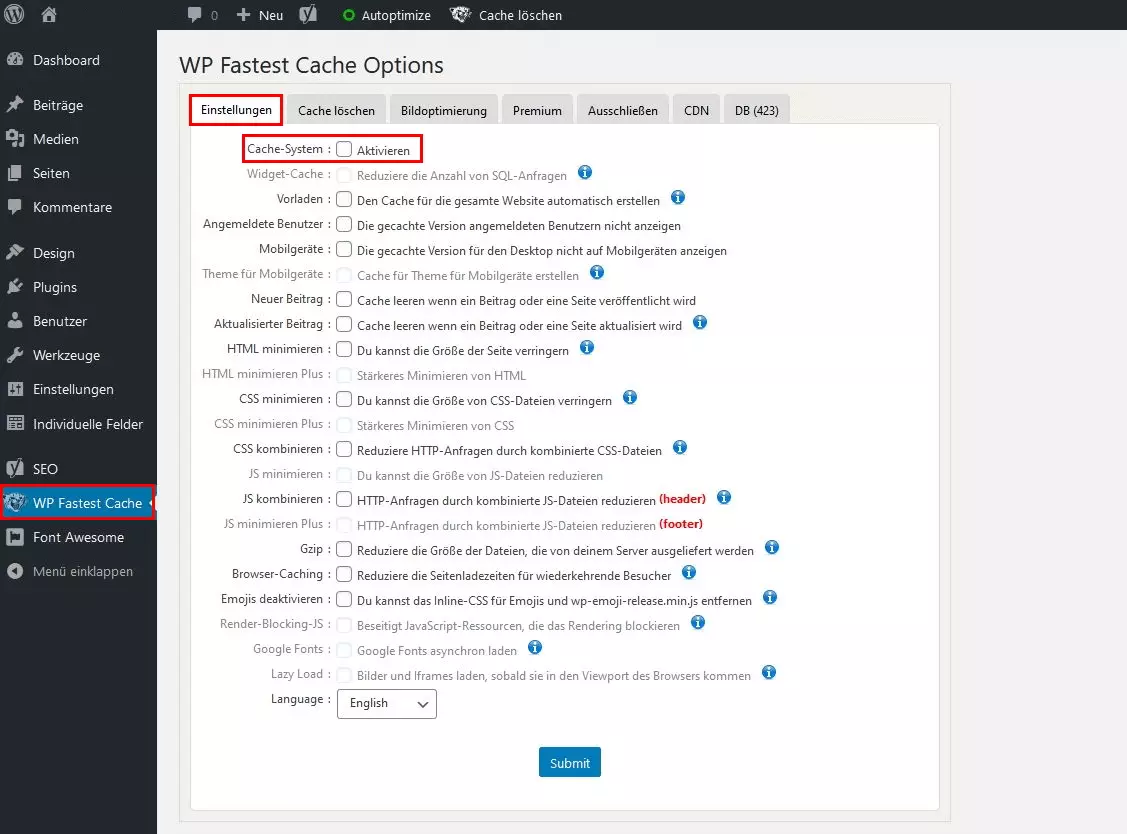
Task: Click the Plugins plug icon
Action: pos(15,286)
